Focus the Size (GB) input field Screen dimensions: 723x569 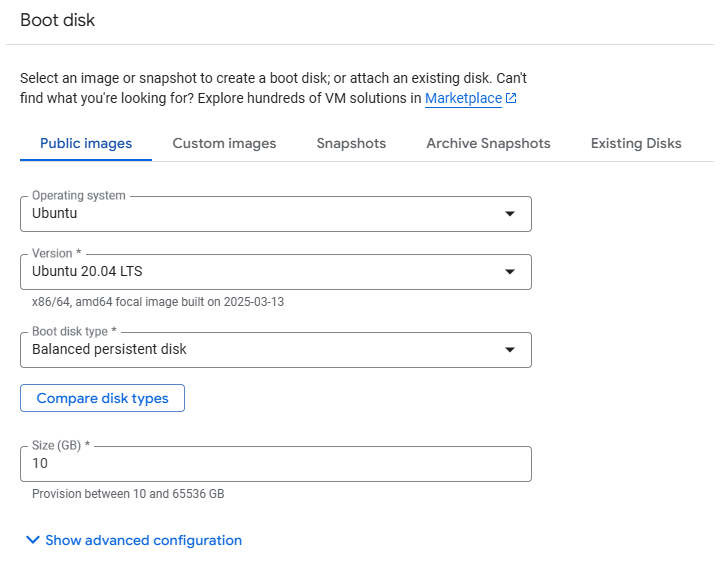tap(276, 464)
